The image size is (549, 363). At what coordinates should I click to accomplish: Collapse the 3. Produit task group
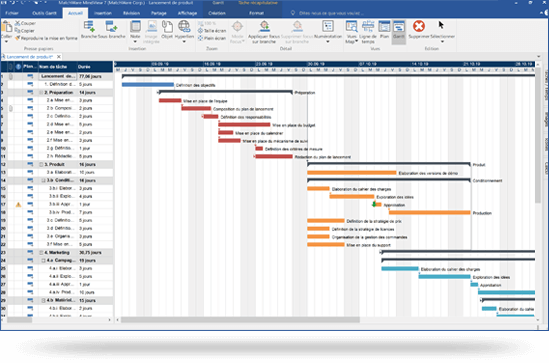[41, 165]
